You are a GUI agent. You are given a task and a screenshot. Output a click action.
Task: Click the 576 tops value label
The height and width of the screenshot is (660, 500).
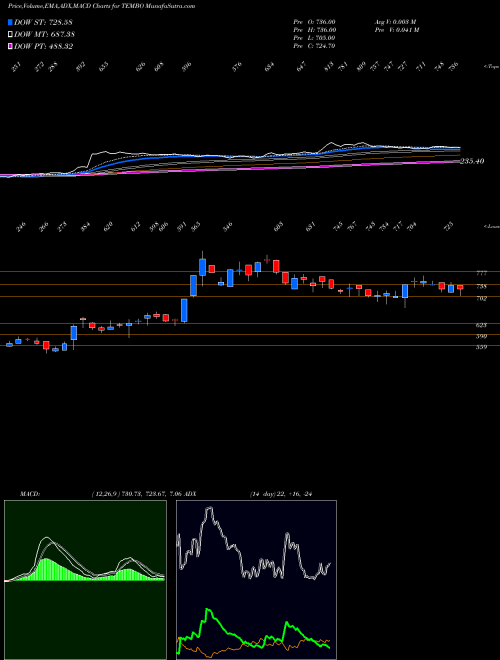coord(237,67)
